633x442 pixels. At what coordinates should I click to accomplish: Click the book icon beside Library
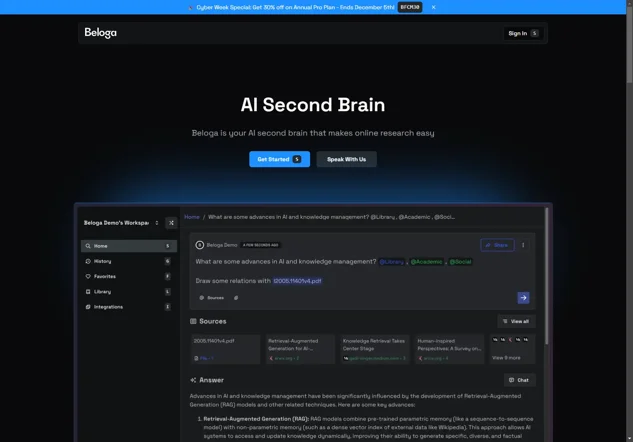pyautogui.click(x=88, y=291)
